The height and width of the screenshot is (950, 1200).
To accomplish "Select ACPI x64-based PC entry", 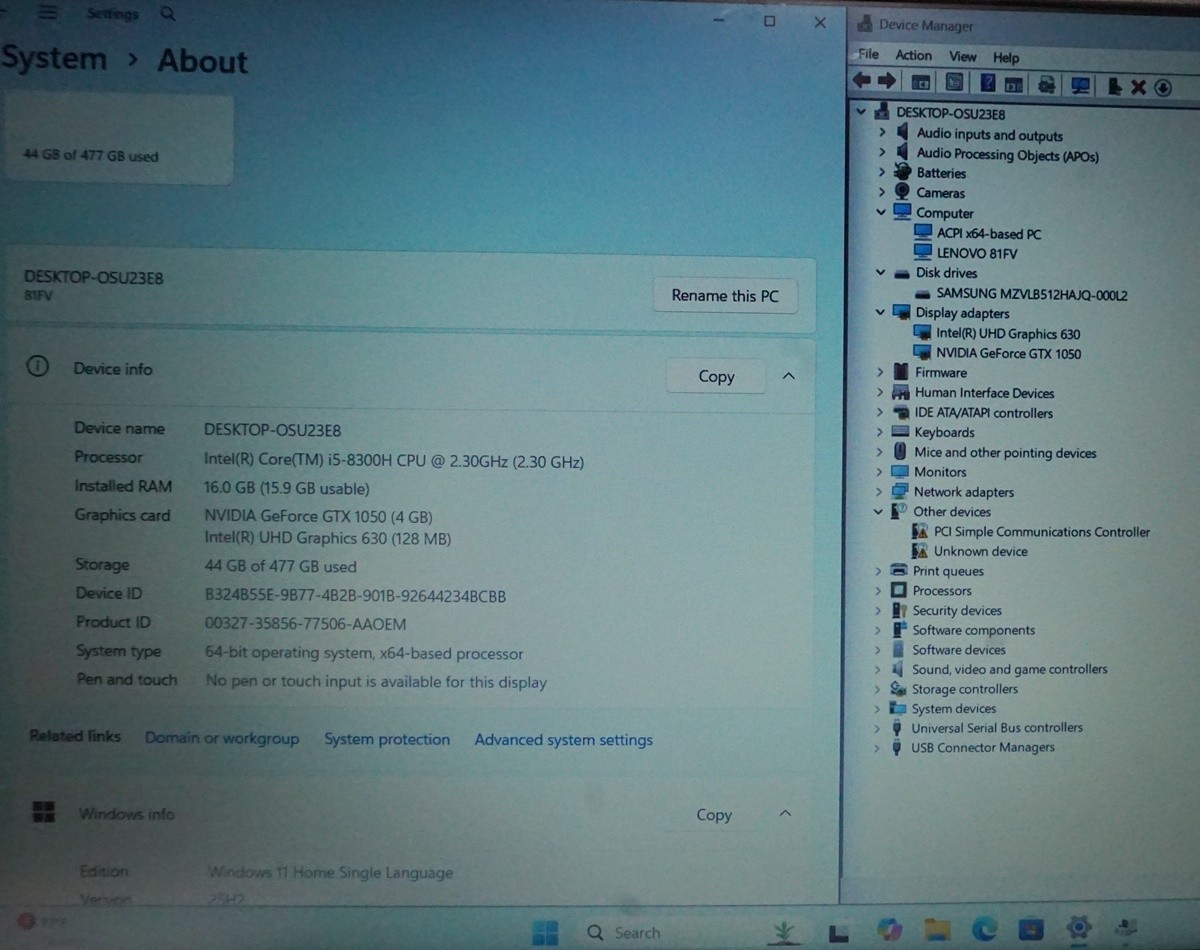I will pyautogui.click(x=989, y=234).
